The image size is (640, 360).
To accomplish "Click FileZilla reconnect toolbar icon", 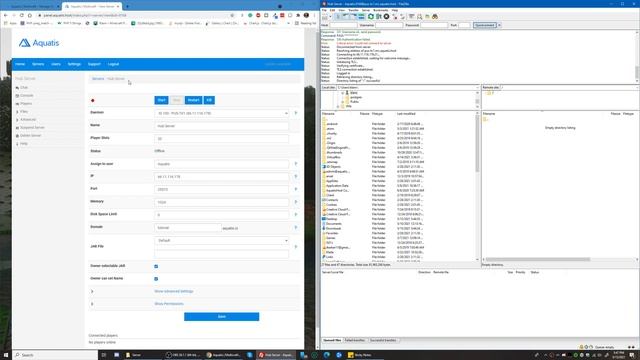I will coord(402,17).
